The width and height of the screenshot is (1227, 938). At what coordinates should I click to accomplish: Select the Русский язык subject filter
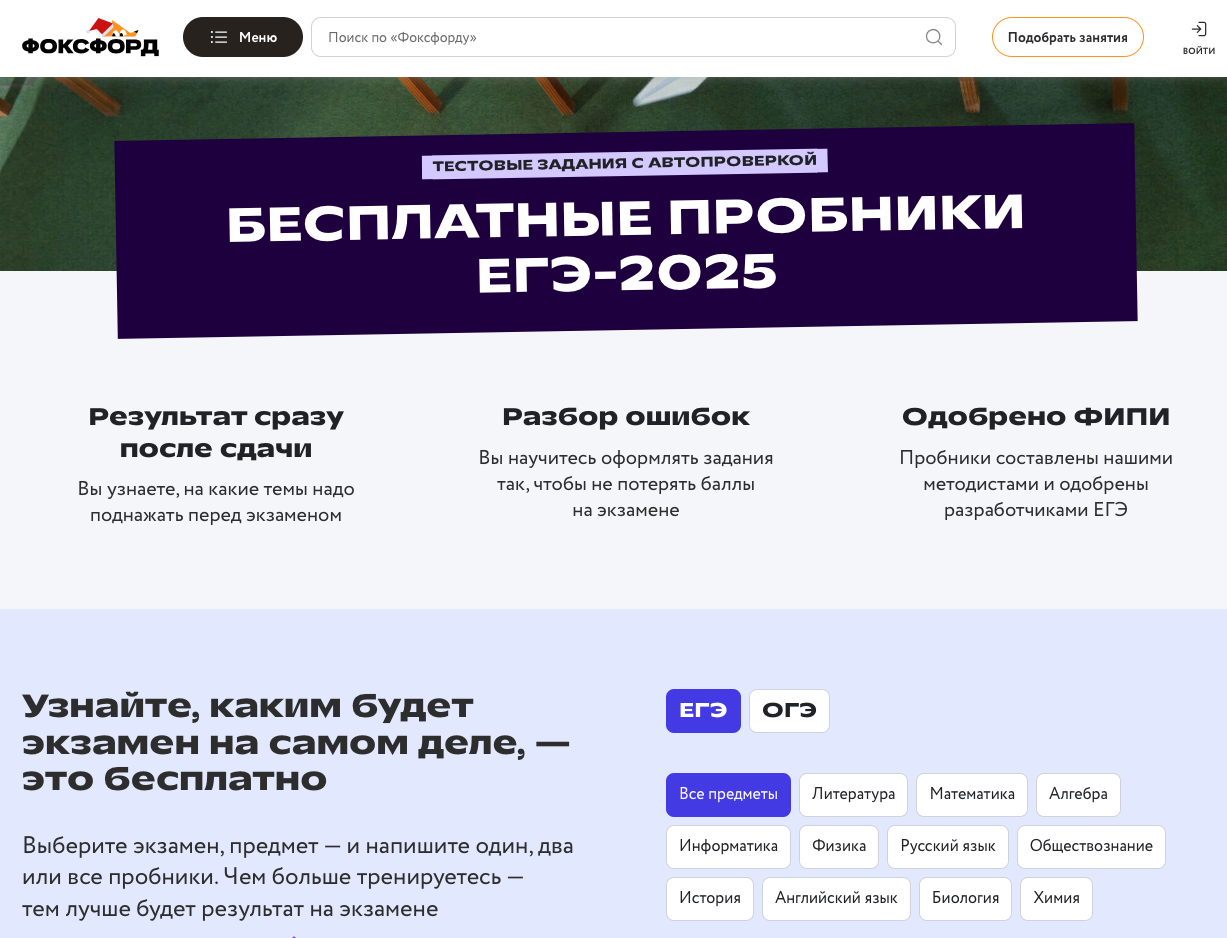click(948, 847)
